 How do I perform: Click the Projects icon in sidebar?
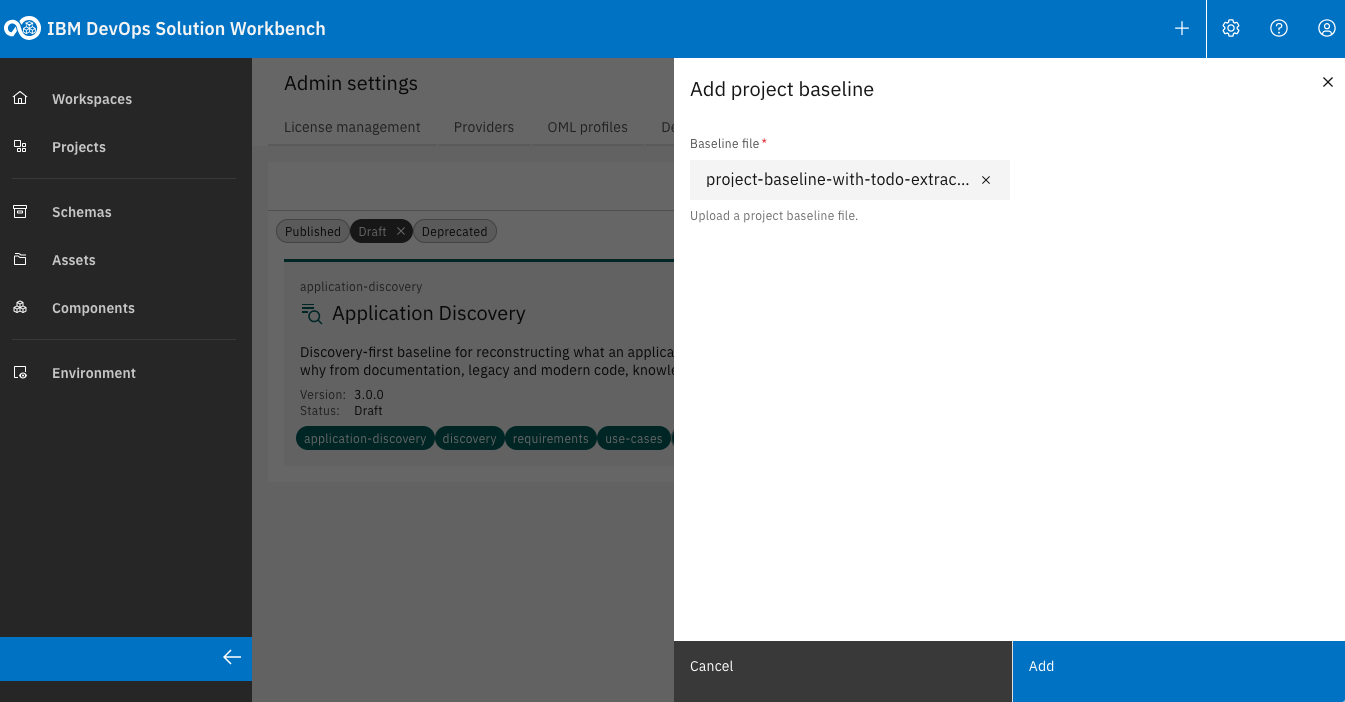(x=20, y=146)
